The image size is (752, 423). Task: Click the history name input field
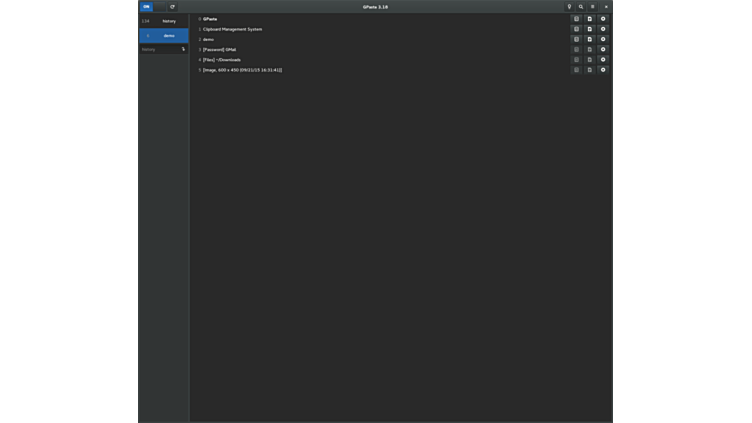coord(158,49)
